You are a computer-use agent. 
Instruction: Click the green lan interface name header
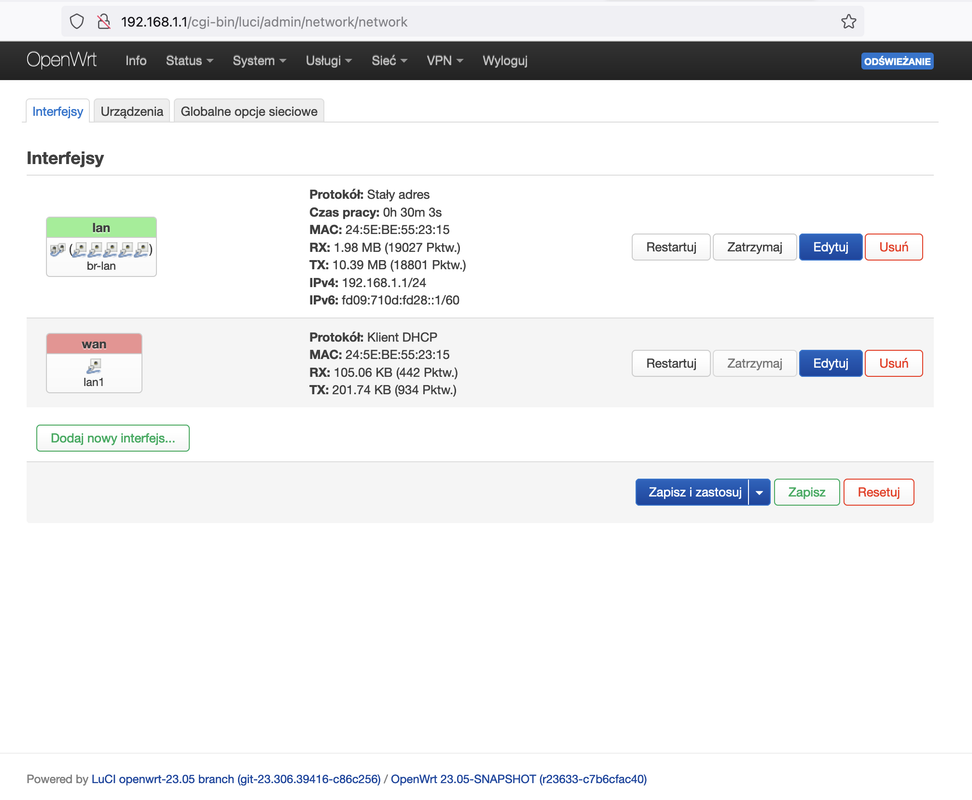tap(101, 227)
